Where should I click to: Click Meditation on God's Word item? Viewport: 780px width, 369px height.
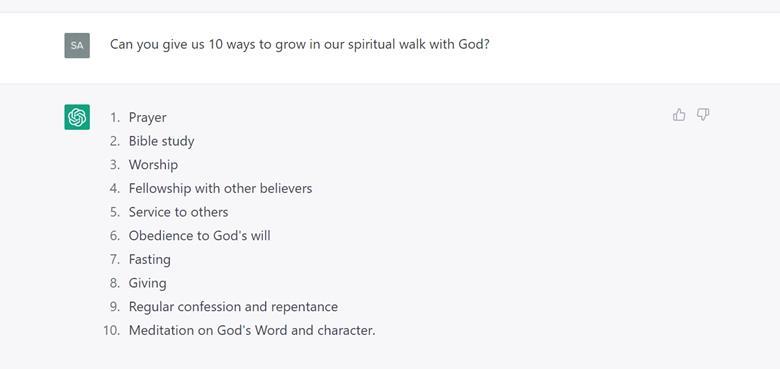pyautogui.click(x=252, y=330)
